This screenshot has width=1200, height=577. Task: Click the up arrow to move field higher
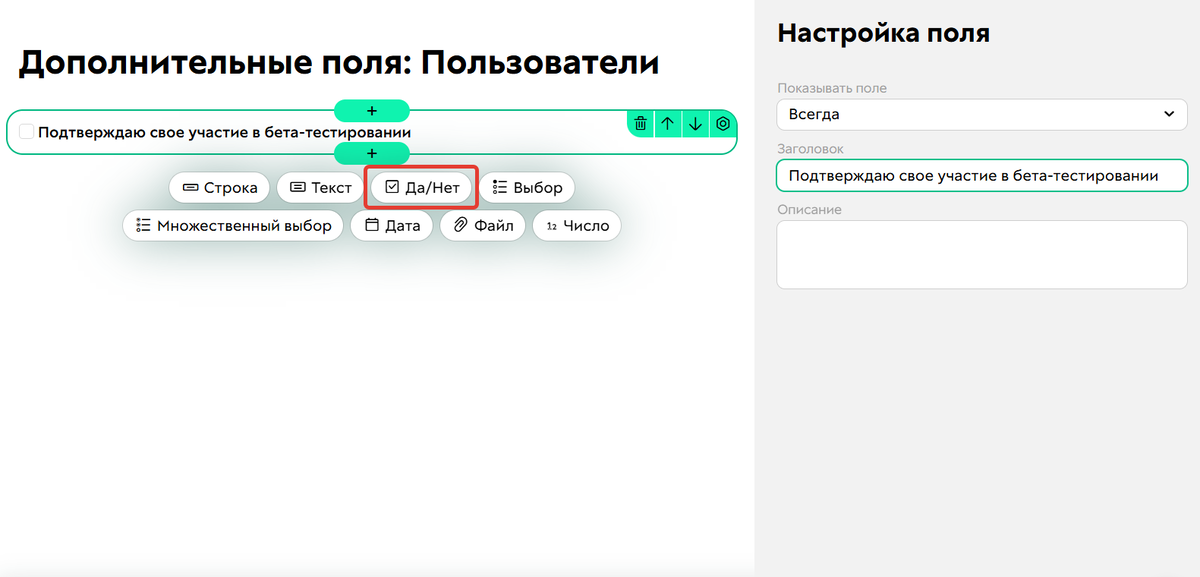pos(667,124)
